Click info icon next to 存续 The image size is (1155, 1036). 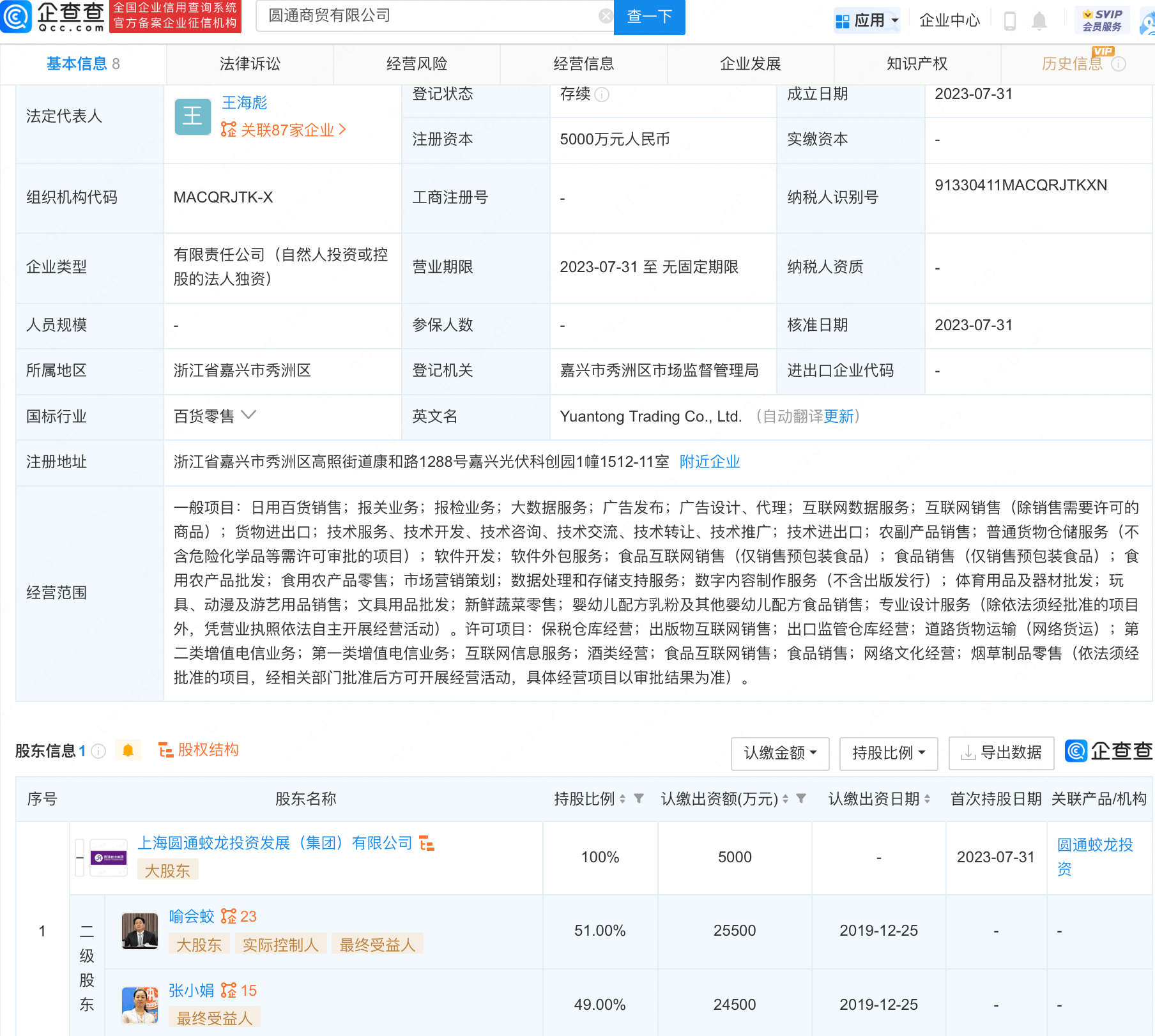tap(602, 95)
